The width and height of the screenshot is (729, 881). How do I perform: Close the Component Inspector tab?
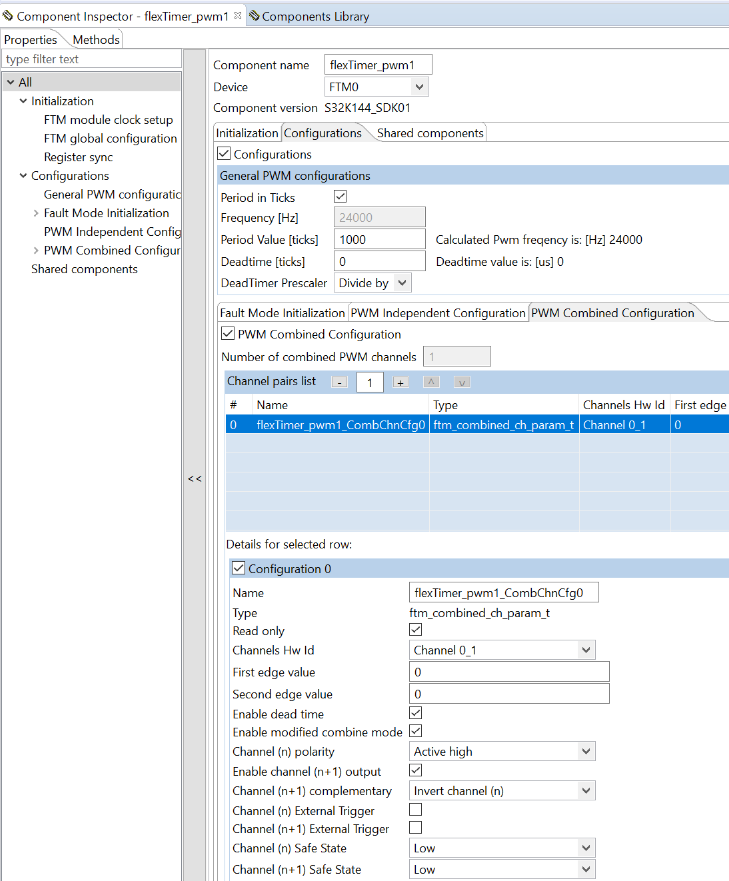coord(238,16)
